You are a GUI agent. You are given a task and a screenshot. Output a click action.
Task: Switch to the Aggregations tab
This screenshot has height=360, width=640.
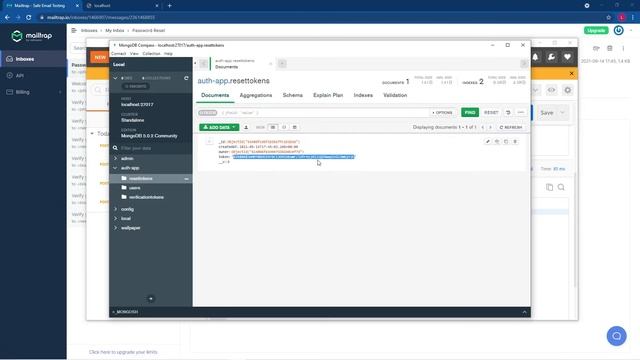(256, 95)
